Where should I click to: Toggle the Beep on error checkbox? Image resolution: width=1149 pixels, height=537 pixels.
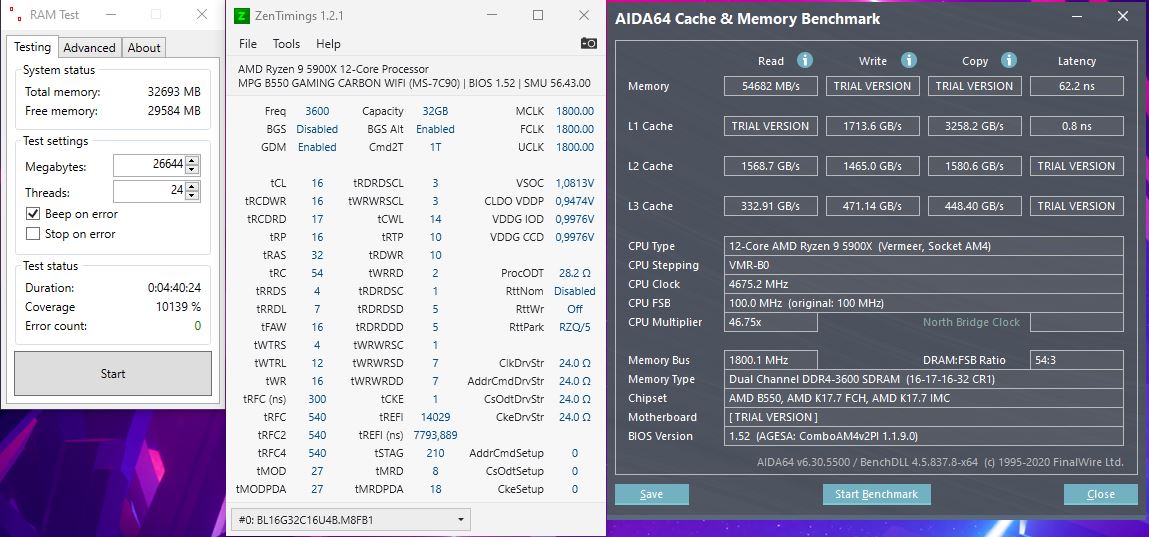tap(32, 214)
